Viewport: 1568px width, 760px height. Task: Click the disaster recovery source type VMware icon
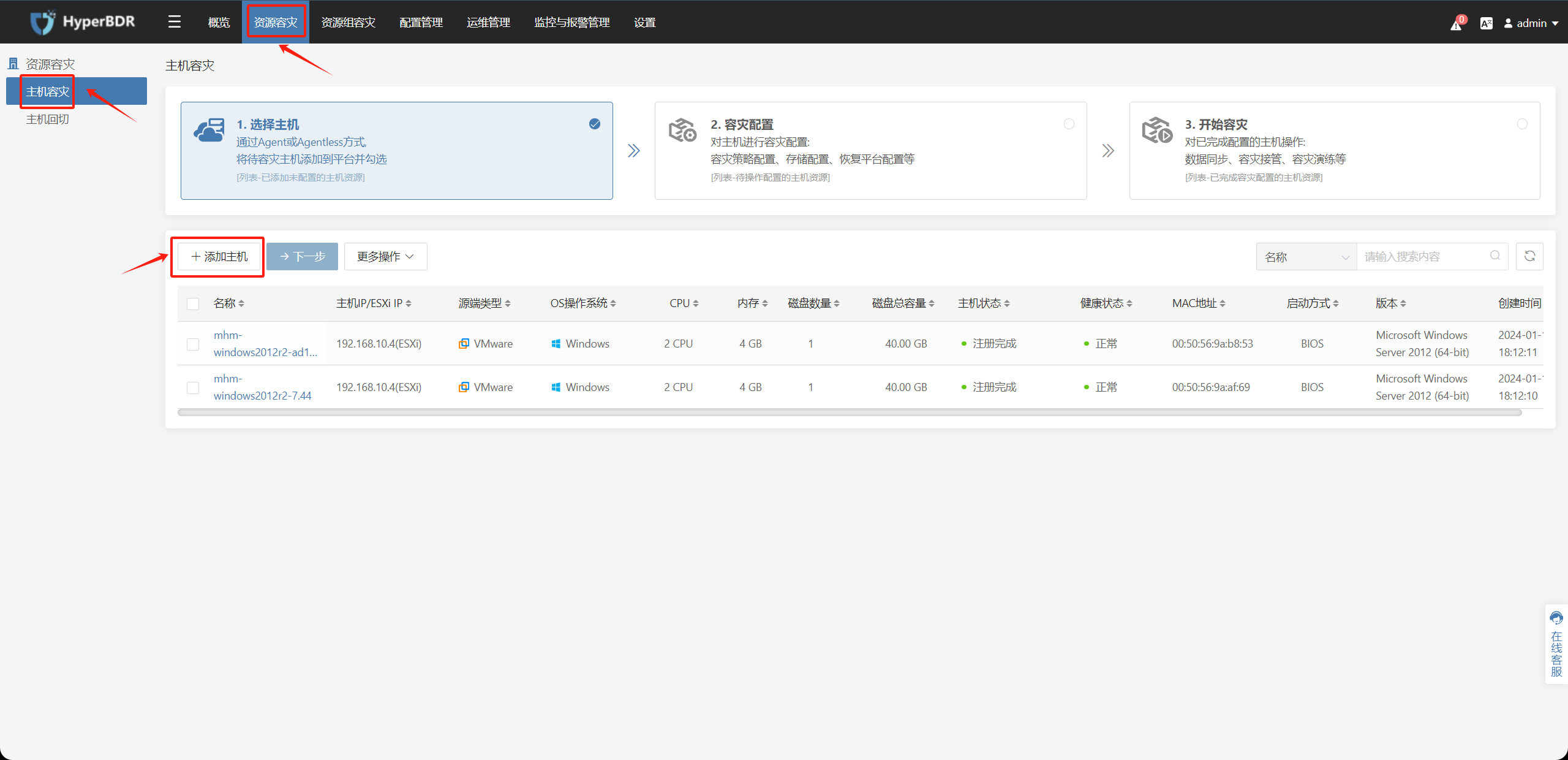(464, 343)
